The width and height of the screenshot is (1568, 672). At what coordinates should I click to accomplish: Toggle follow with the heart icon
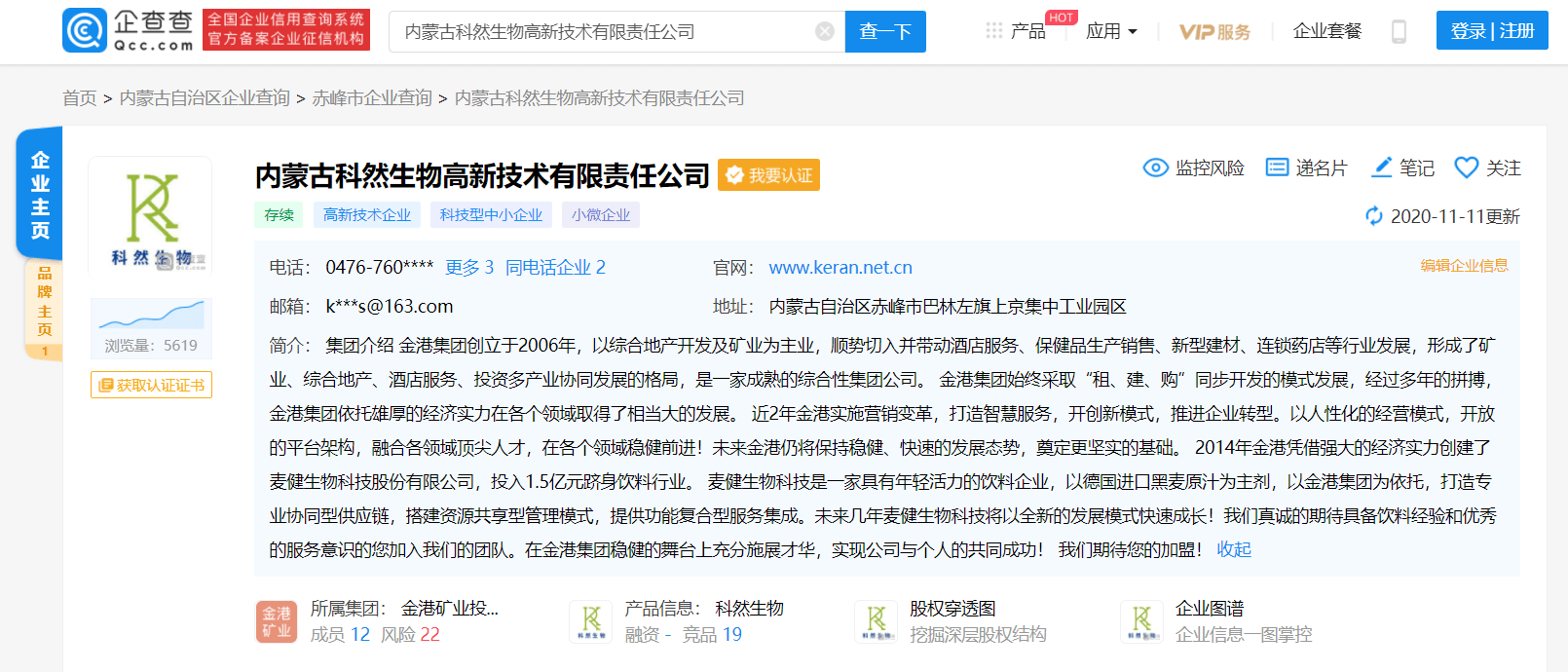pyautogui.click(x=1466, y=168)
